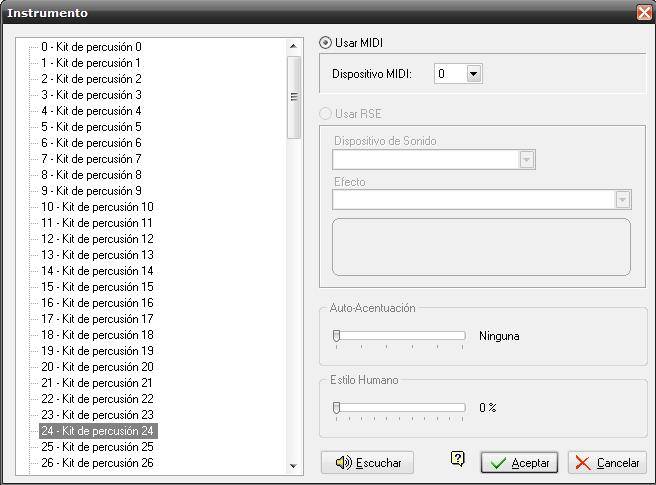Viewport: 656px width, 485px height.
Task: Click the instrument list scroll down arrow
Action: pos(293,466)
